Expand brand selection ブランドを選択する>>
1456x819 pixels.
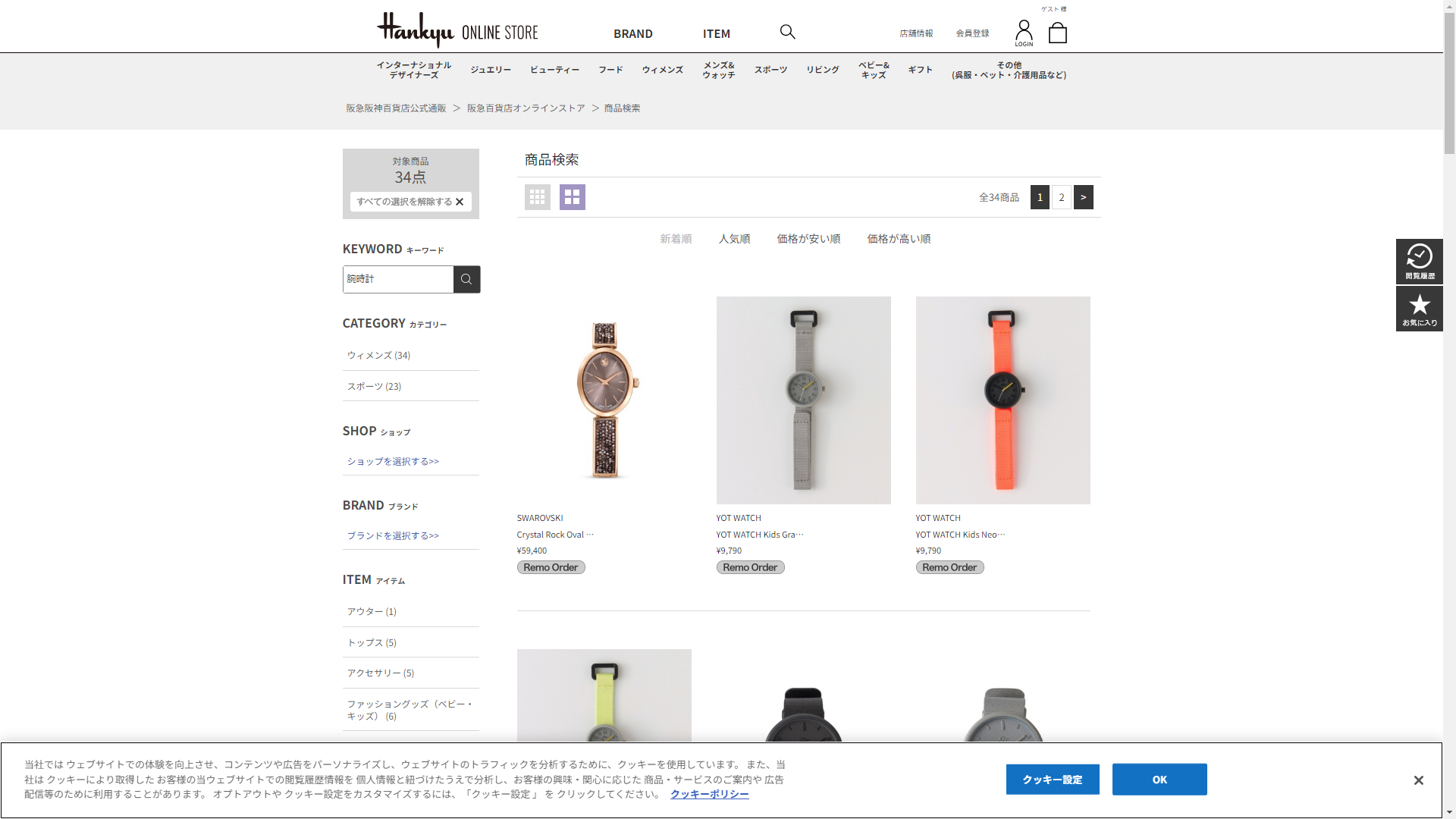[x=393, y=535]
